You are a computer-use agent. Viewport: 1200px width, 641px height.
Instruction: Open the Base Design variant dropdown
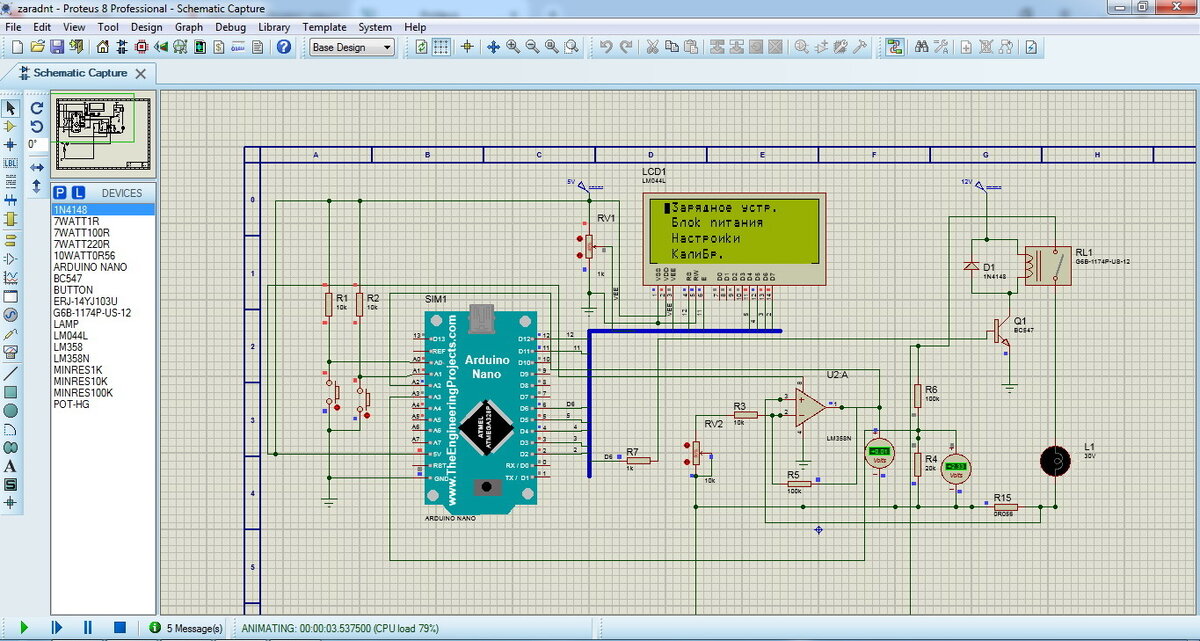pos(352,47)
